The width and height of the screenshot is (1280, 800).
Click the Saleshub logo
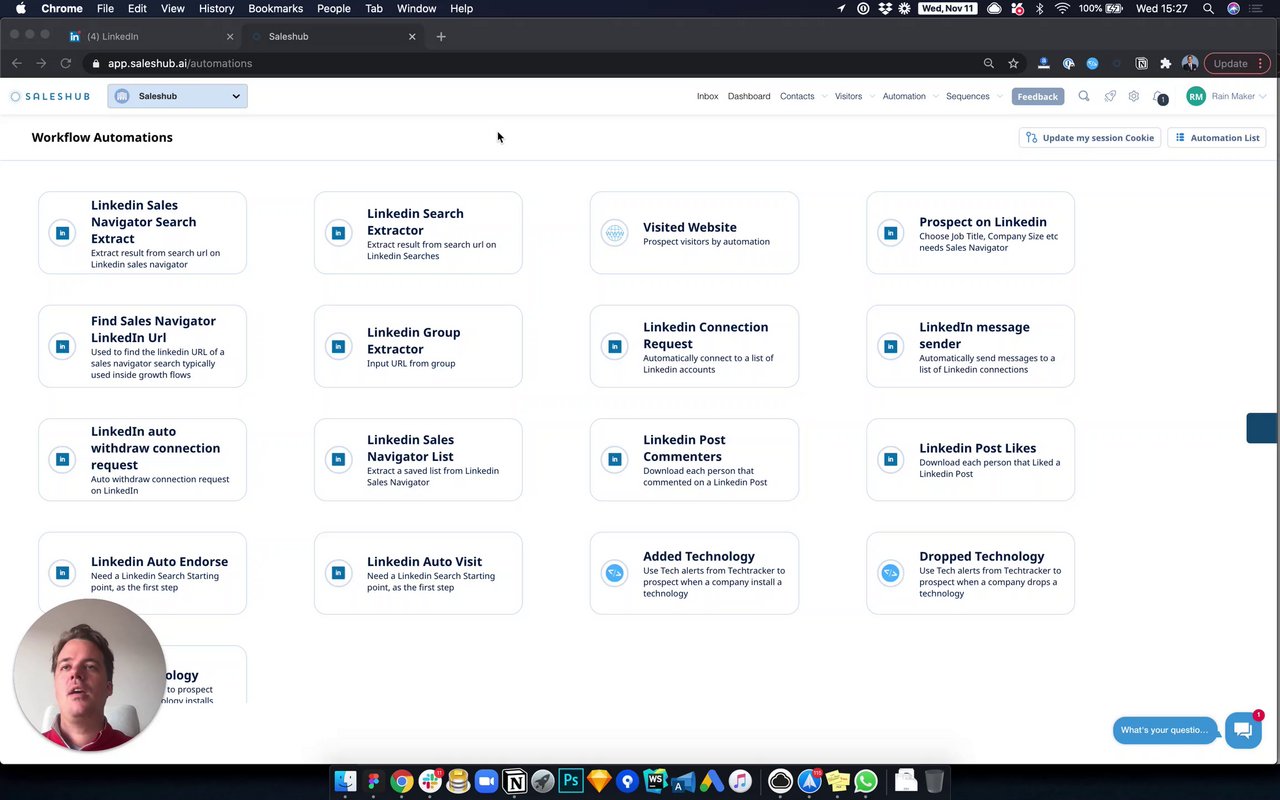click(x=50, y=96)
